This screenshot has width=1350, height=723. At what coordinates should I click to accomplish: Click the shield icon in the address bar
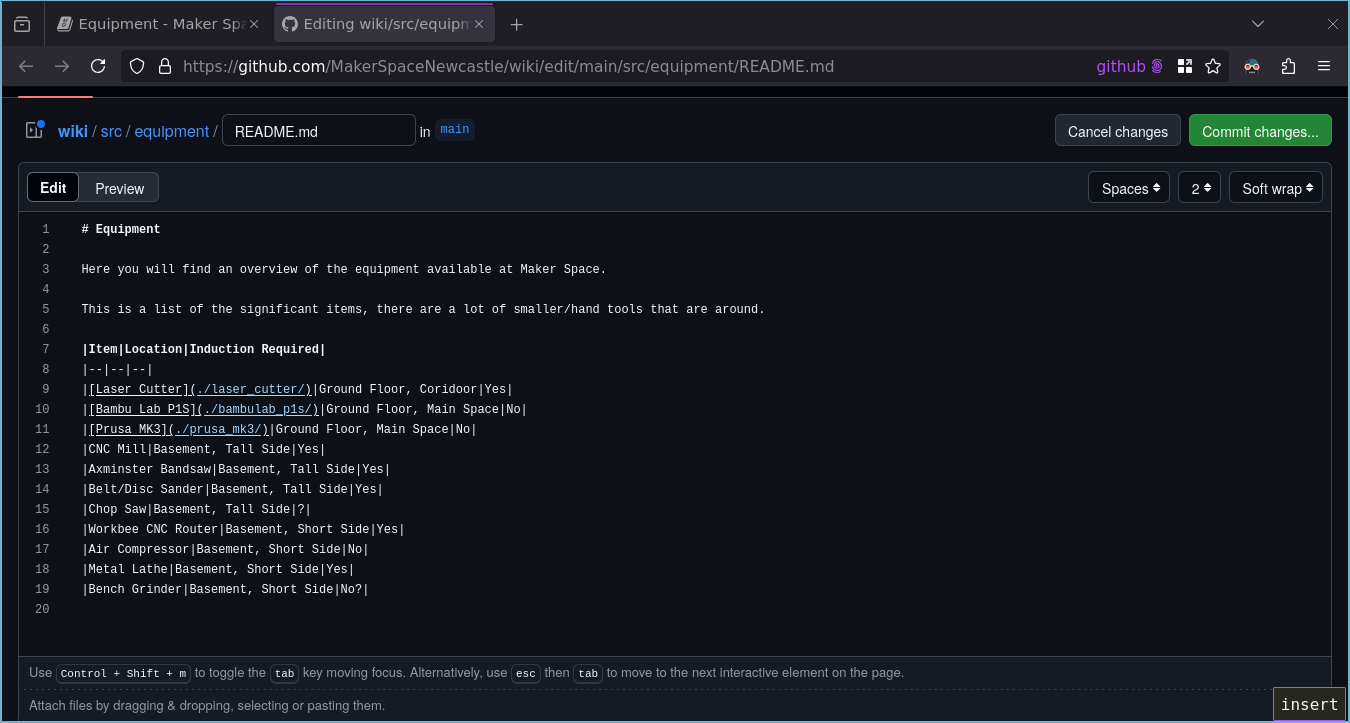tap(135, 66)
